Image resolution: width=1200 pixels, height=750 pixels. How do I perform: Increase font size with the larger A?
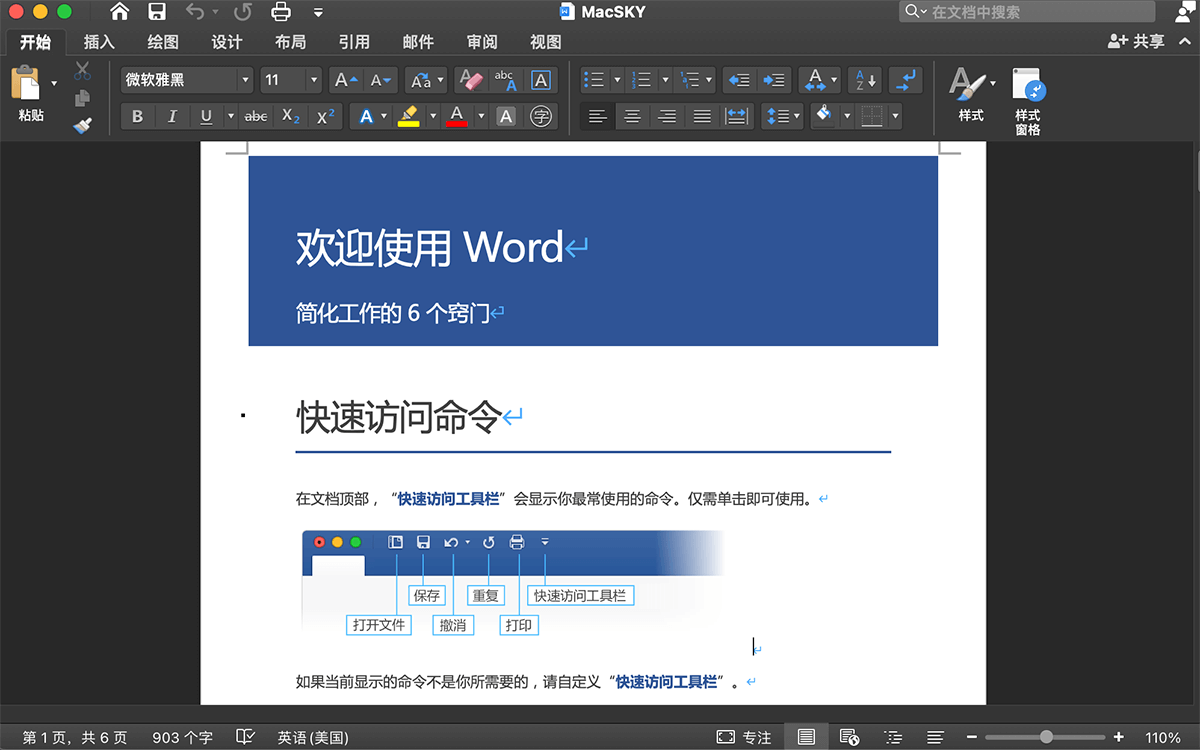tap(346, 80)
